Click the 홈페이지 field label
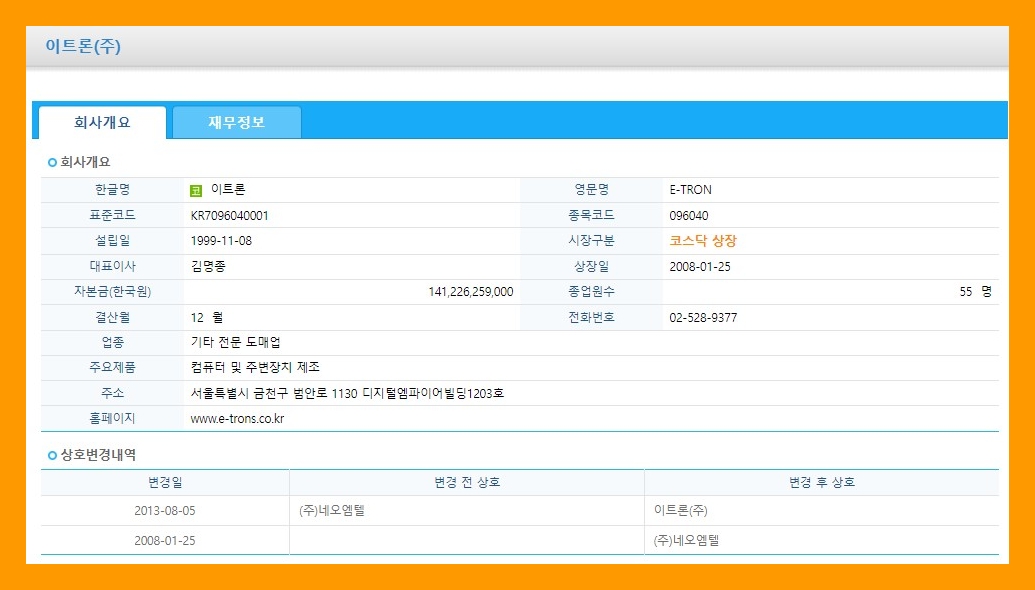The width and height of the screenshot is (1035, 590). (x=113, y=418)
